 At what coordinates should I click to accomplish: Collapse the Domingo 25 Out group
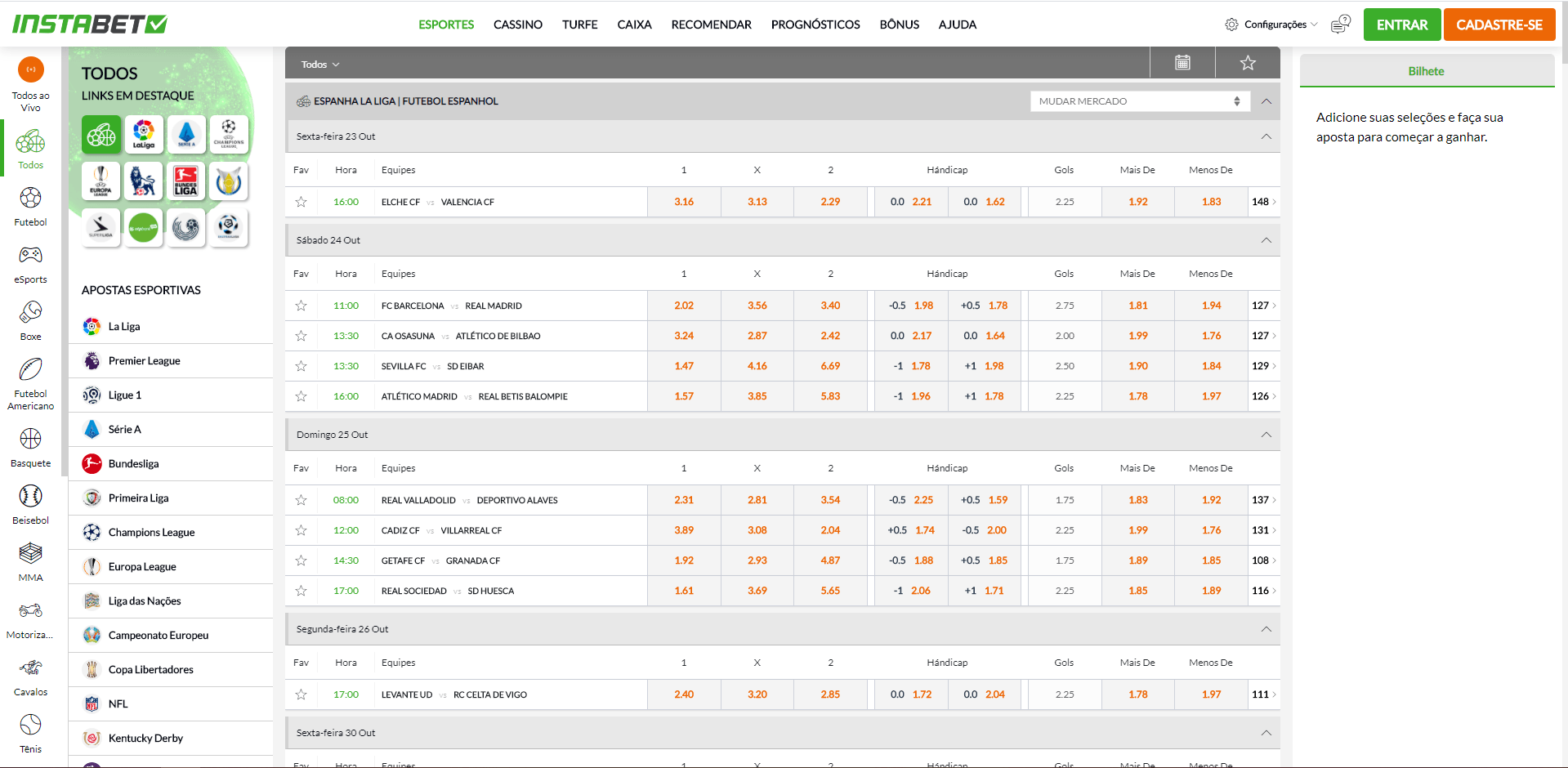1266,435
